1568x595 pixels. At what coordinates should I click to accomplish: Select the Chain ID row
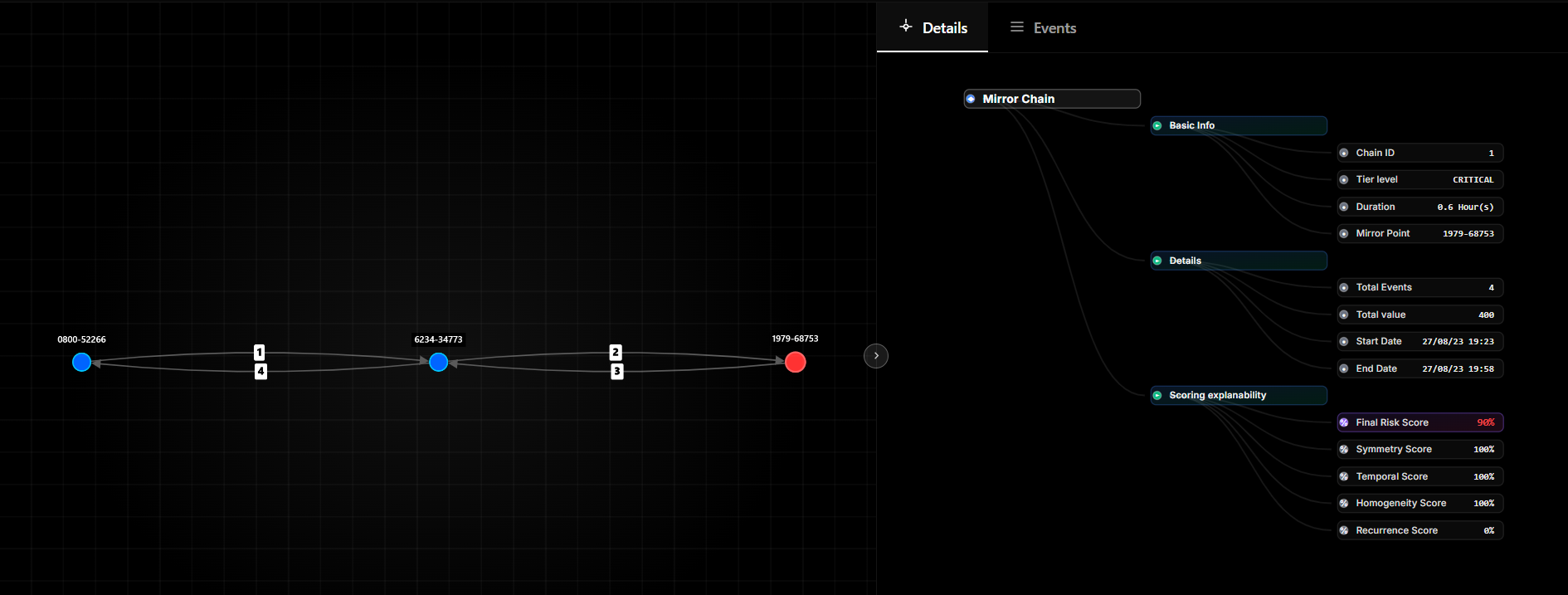[x=1420, y=153]
